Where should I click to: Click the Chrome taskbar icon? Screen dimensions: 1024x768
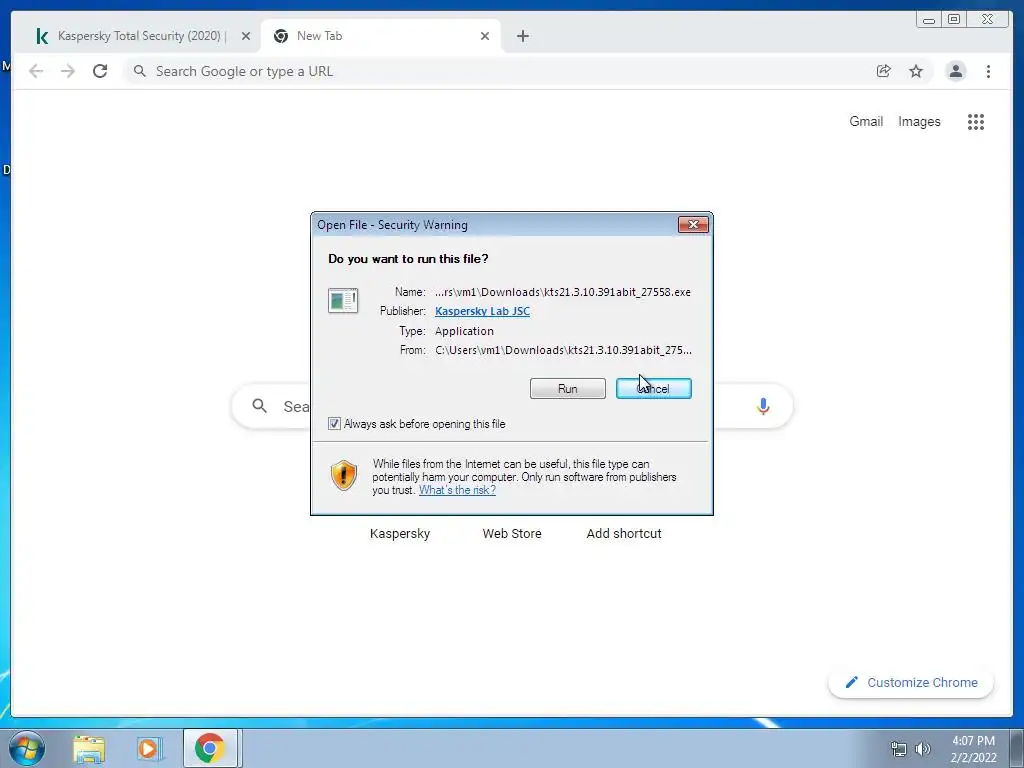click(x=209, y=748)
